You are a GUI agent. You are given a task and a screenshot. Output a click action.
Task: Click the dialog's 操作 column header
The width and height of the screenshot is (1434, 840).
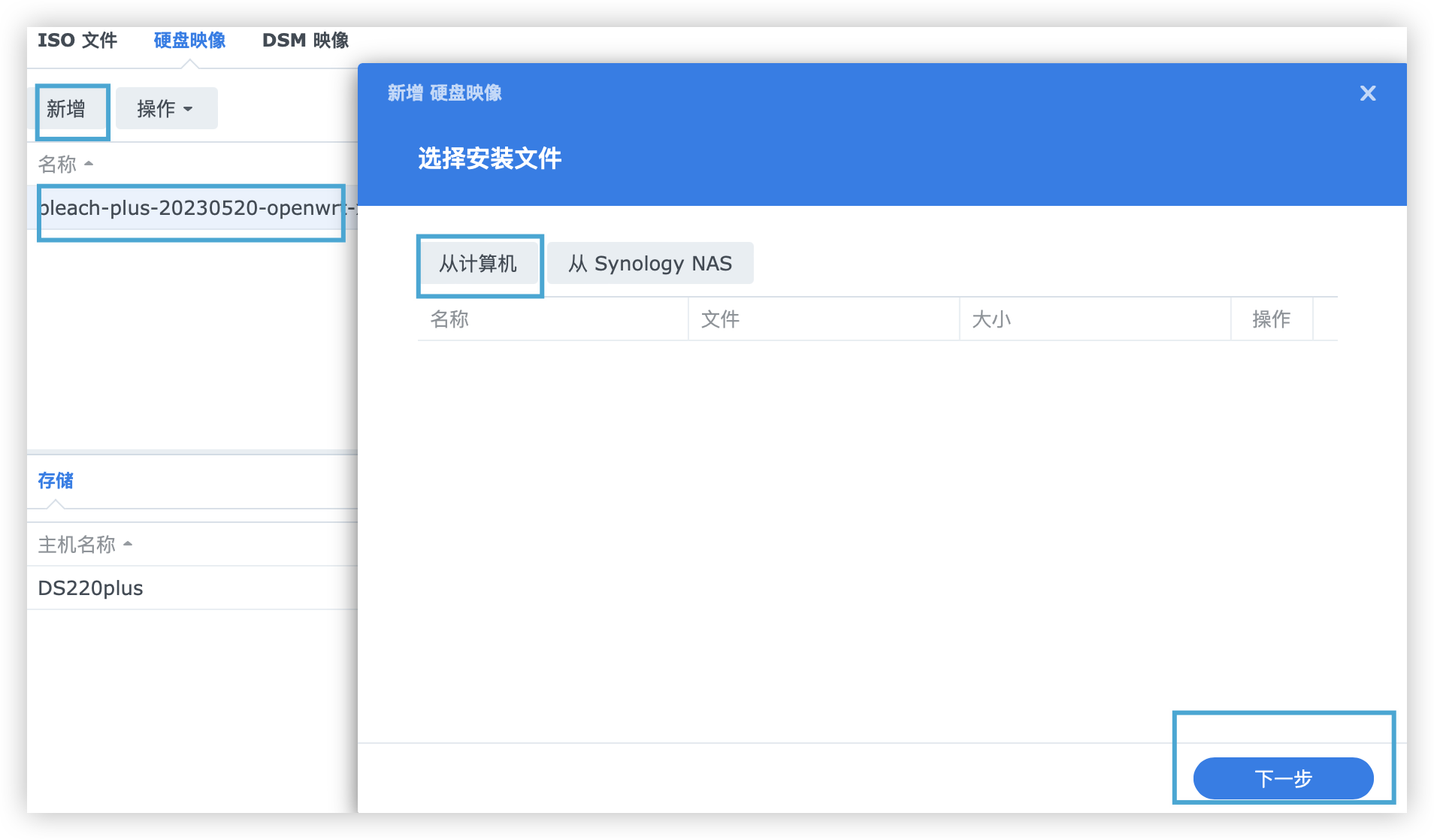(x=1271, y=319)
